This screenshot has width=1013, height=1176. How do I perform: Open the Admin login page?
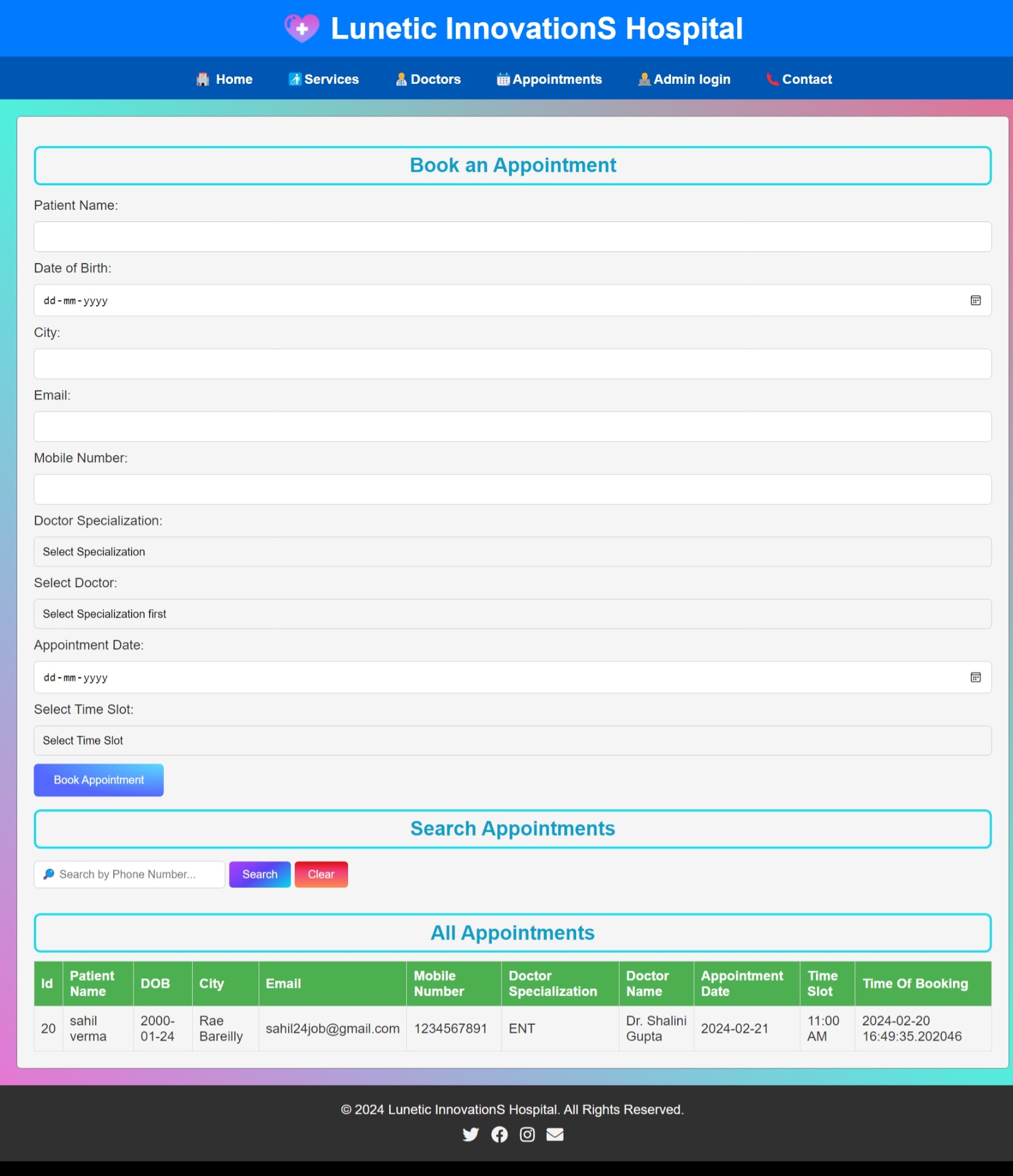(684, 79)
